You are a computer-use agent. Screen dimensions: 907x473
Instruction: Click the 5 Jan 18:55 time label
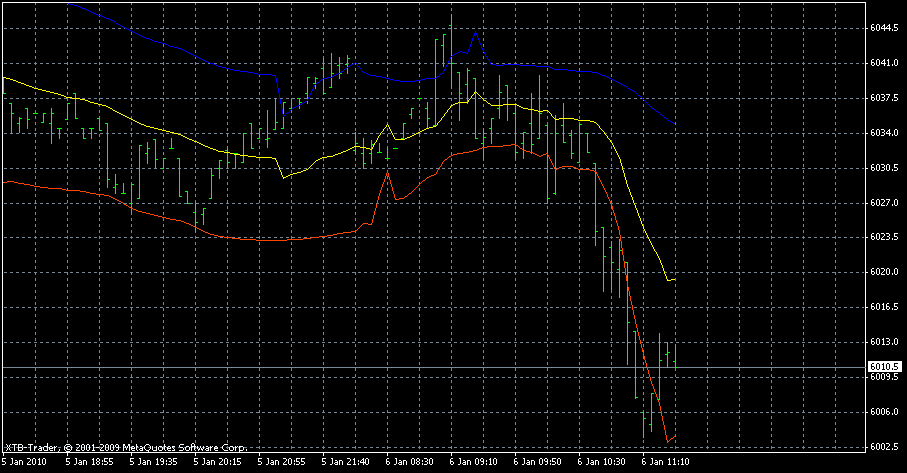tap(88, 463)
